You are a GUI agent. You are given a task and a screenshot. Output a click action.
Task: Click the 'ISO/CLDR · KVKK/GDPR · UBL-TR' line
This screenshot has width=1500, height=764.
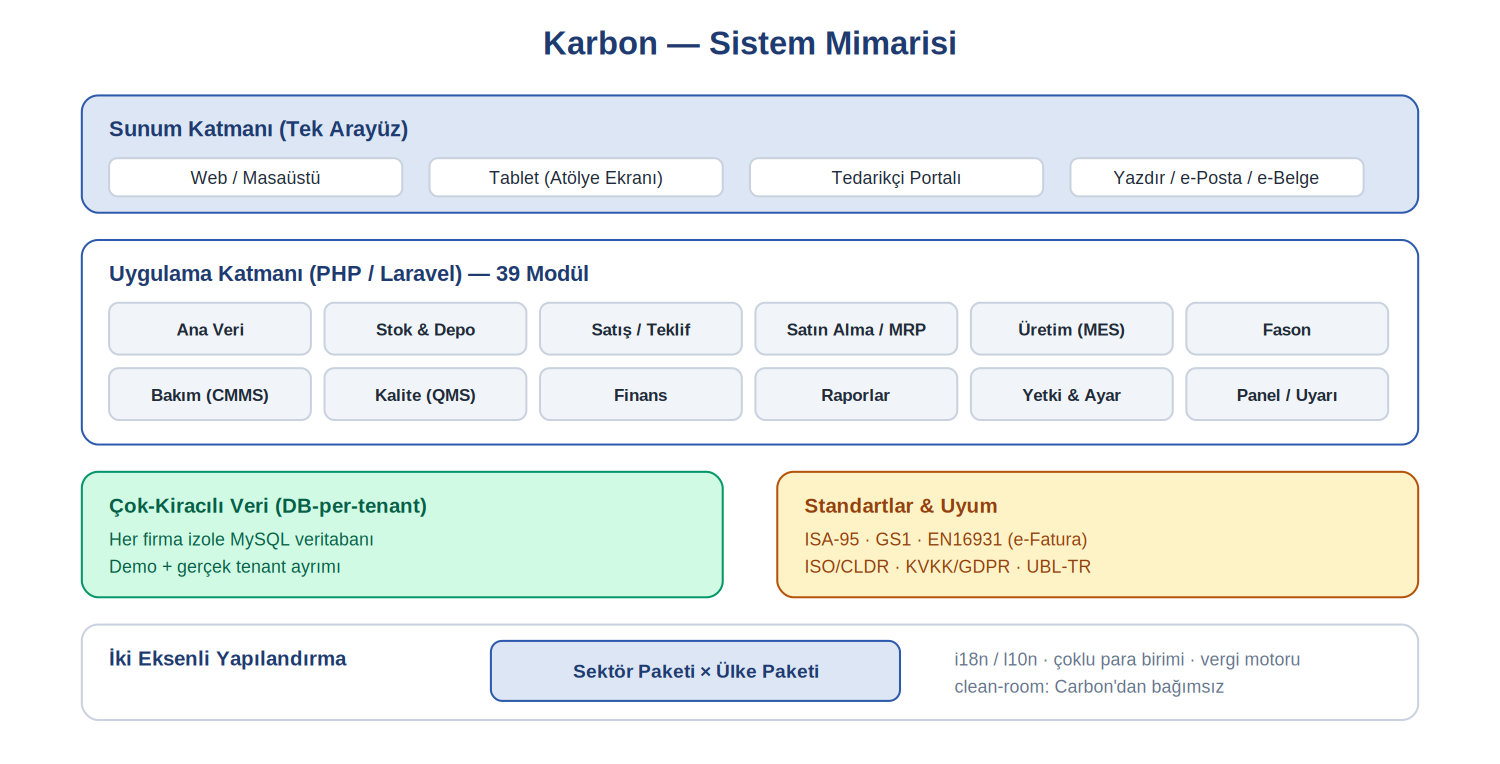click(948, 567)
